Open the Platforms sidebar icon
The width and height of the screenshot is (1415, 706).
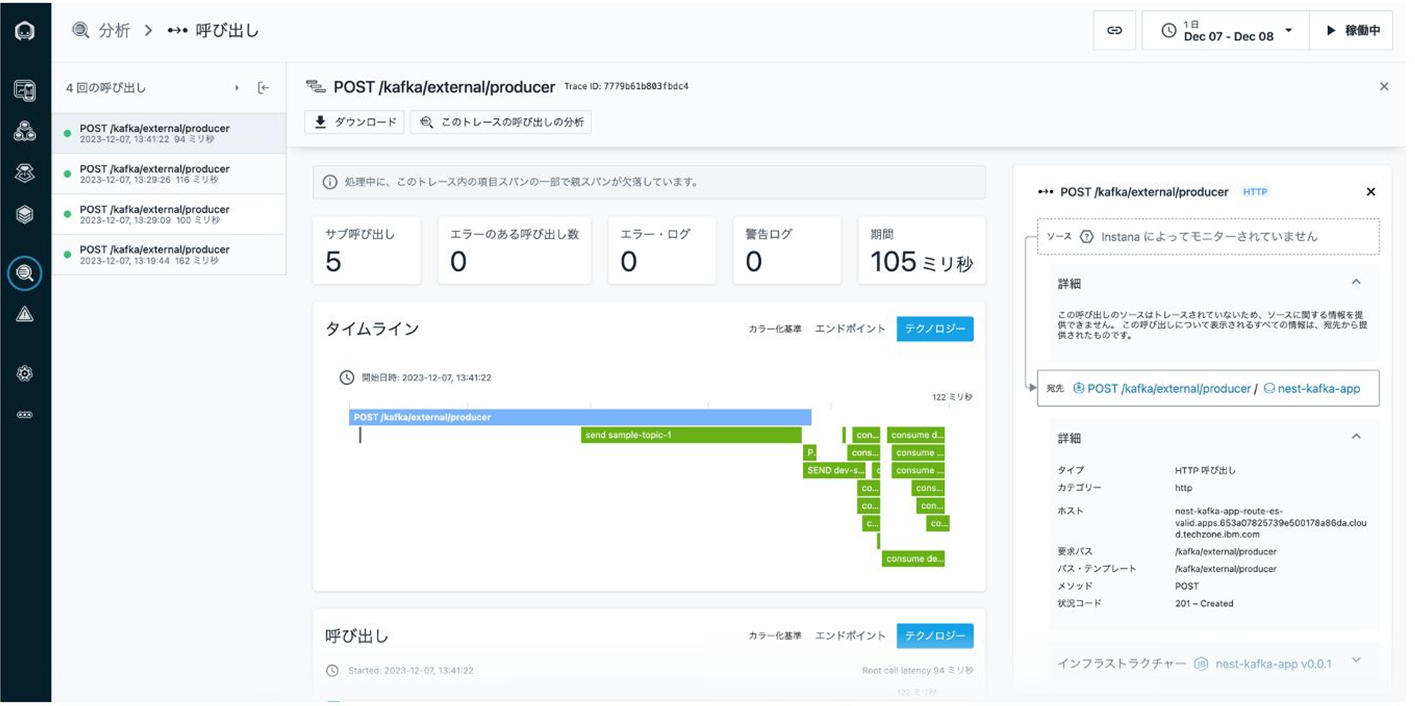click(x=25, y=173)
